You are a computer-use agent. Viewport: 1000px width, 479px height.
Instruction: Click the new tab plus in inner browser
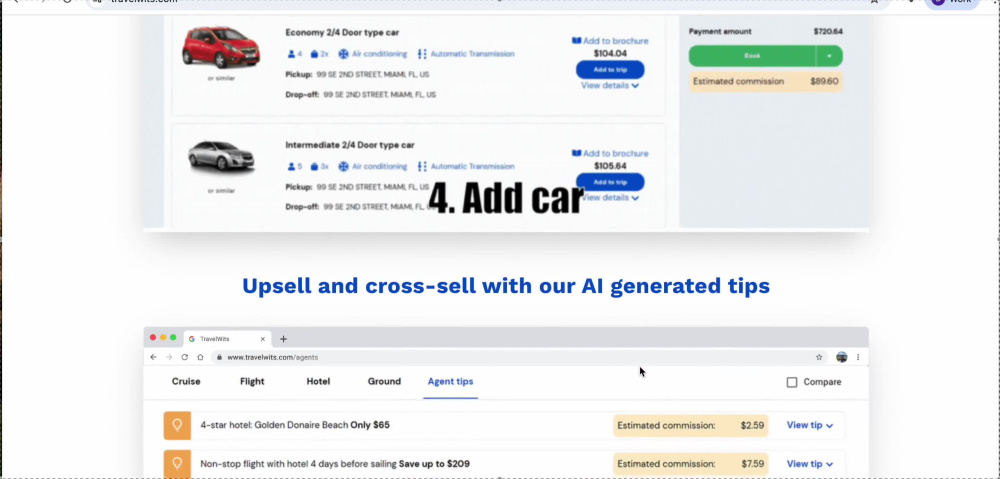284,339
